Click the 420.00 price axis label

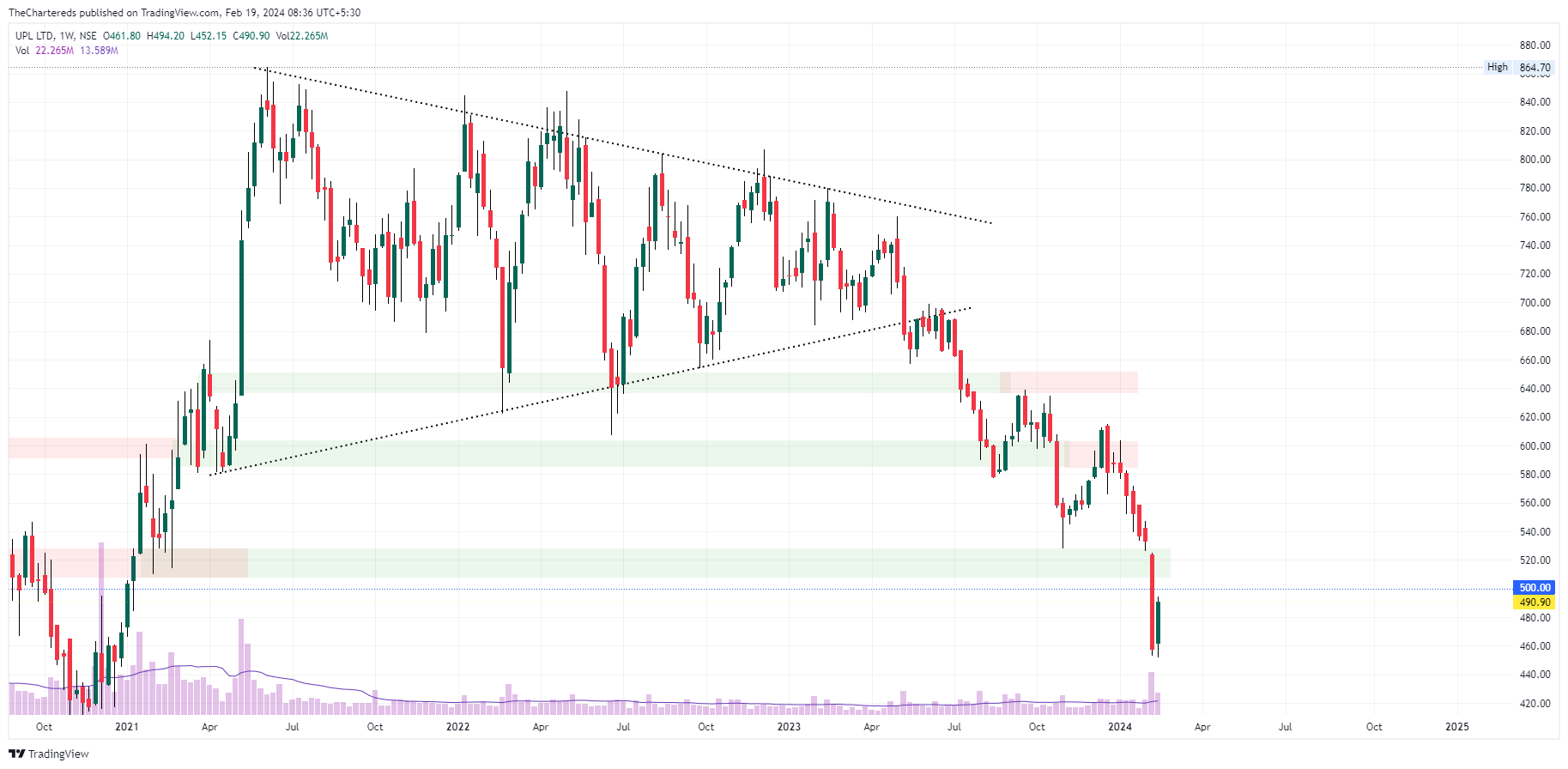coord(1535,704)
